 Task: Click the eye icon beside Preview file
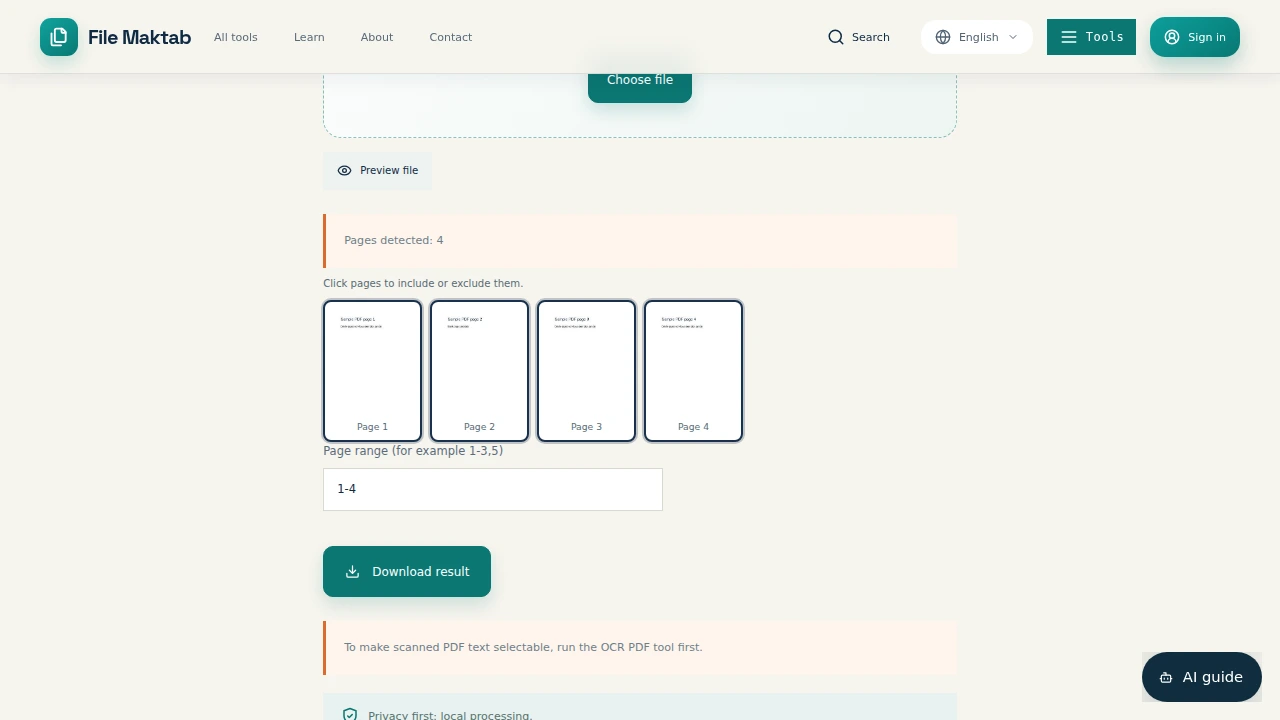[345, 171]
